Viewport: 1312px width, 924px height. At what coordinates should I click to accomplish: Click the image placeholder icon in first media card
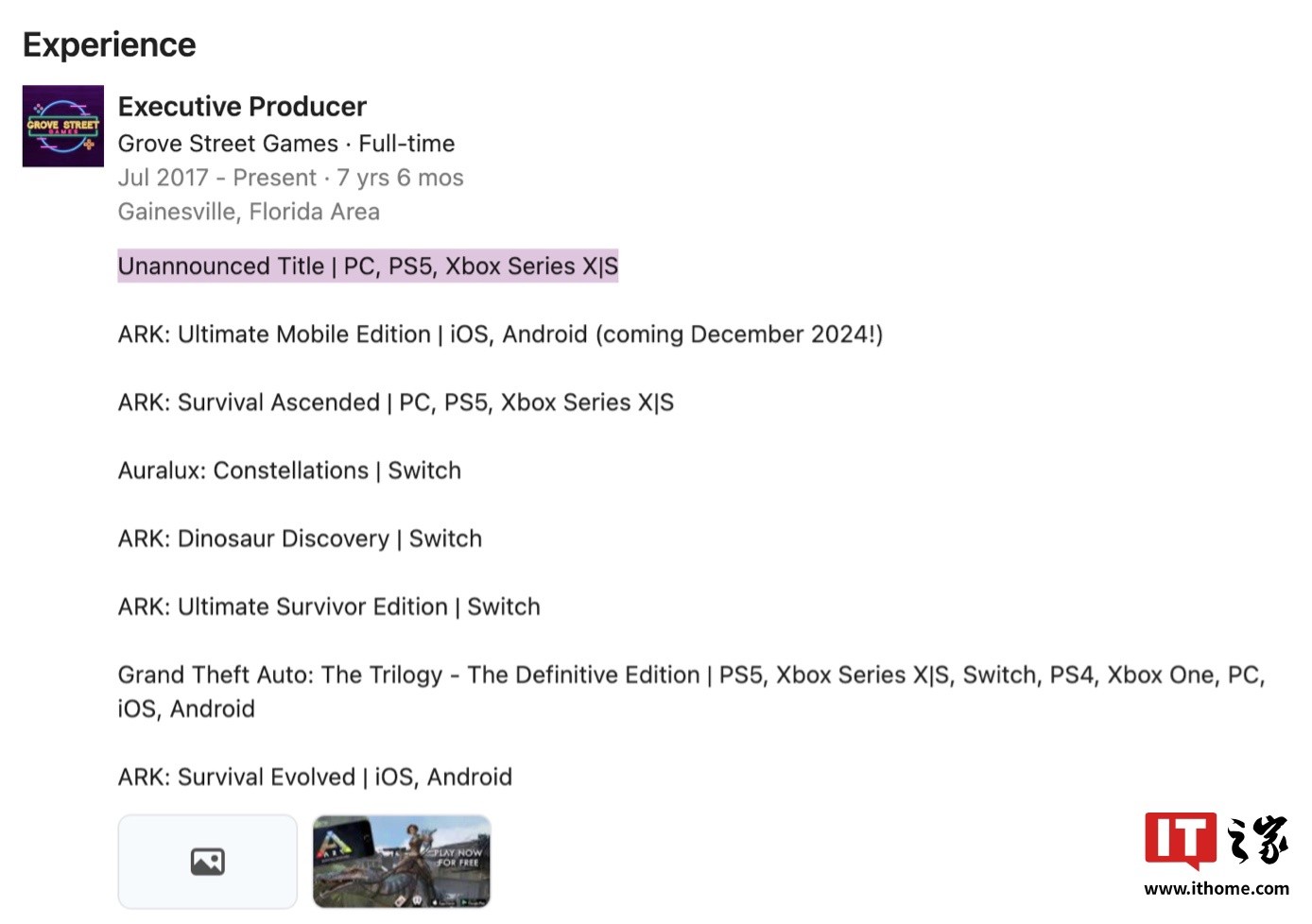(x=207, y=862)
